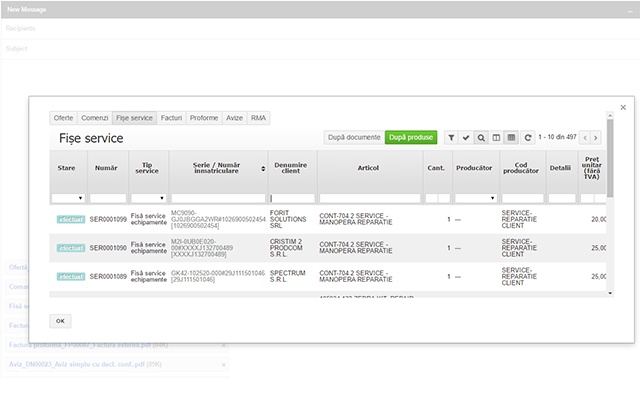Switch to the Oferte tab

point(63,118)
